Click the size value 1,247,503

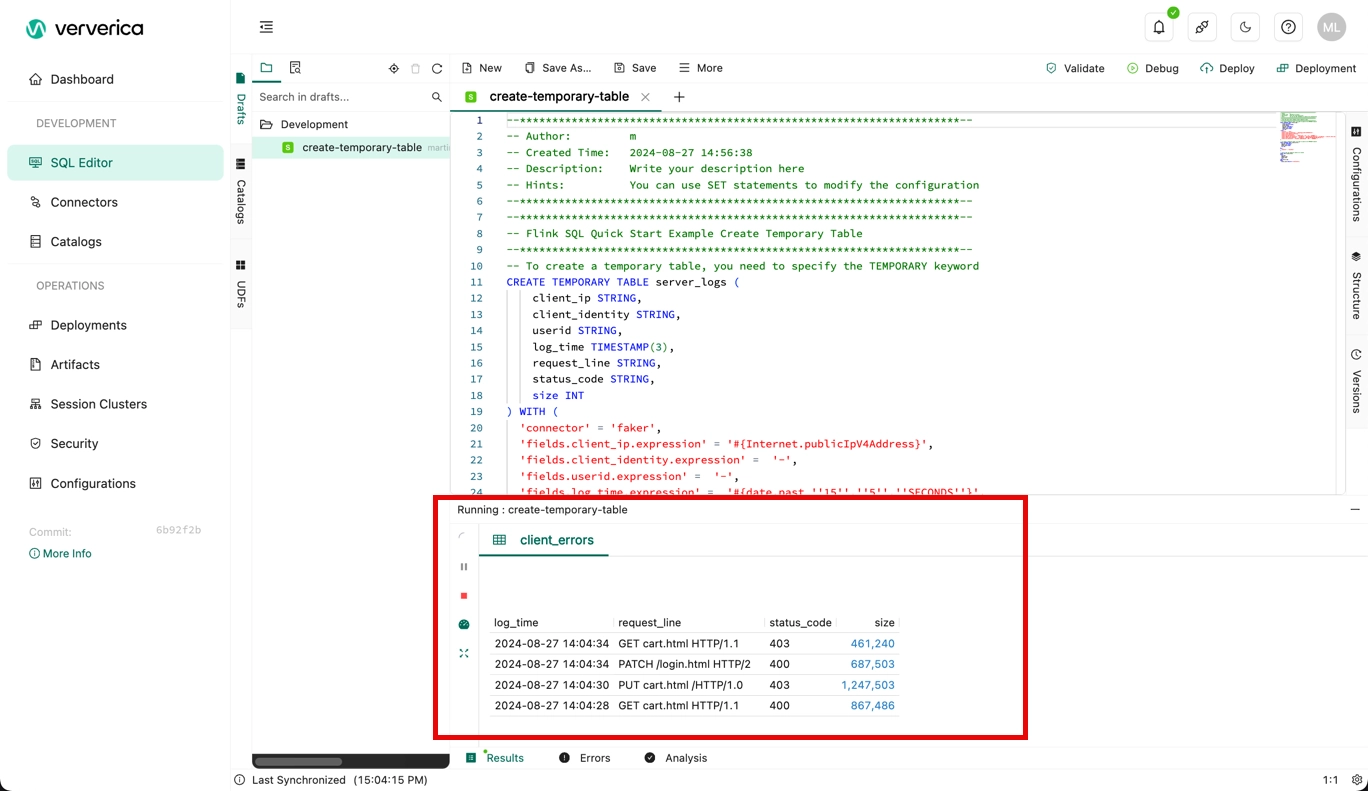[868, 685]
